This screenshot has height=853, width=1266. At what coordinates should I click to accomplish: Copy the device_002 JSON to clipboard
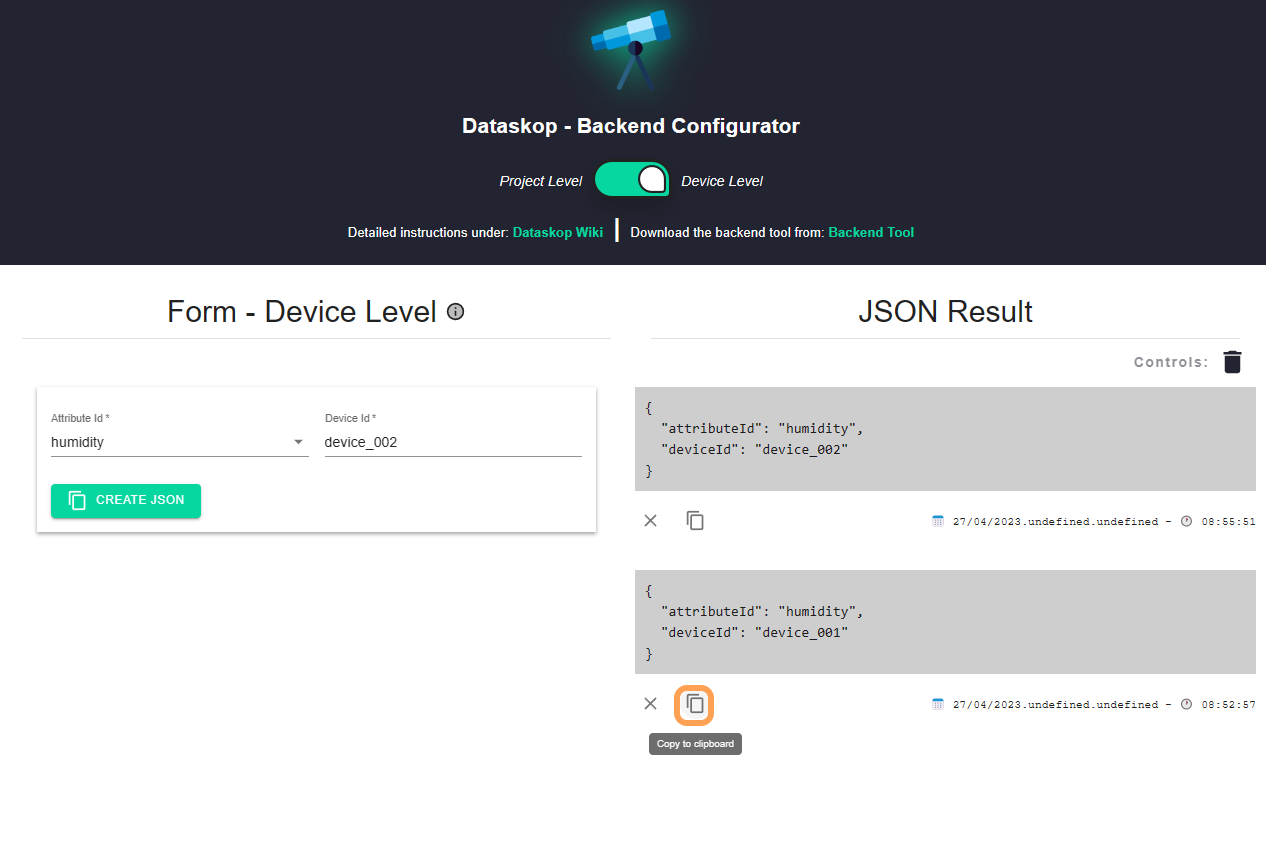695,520
